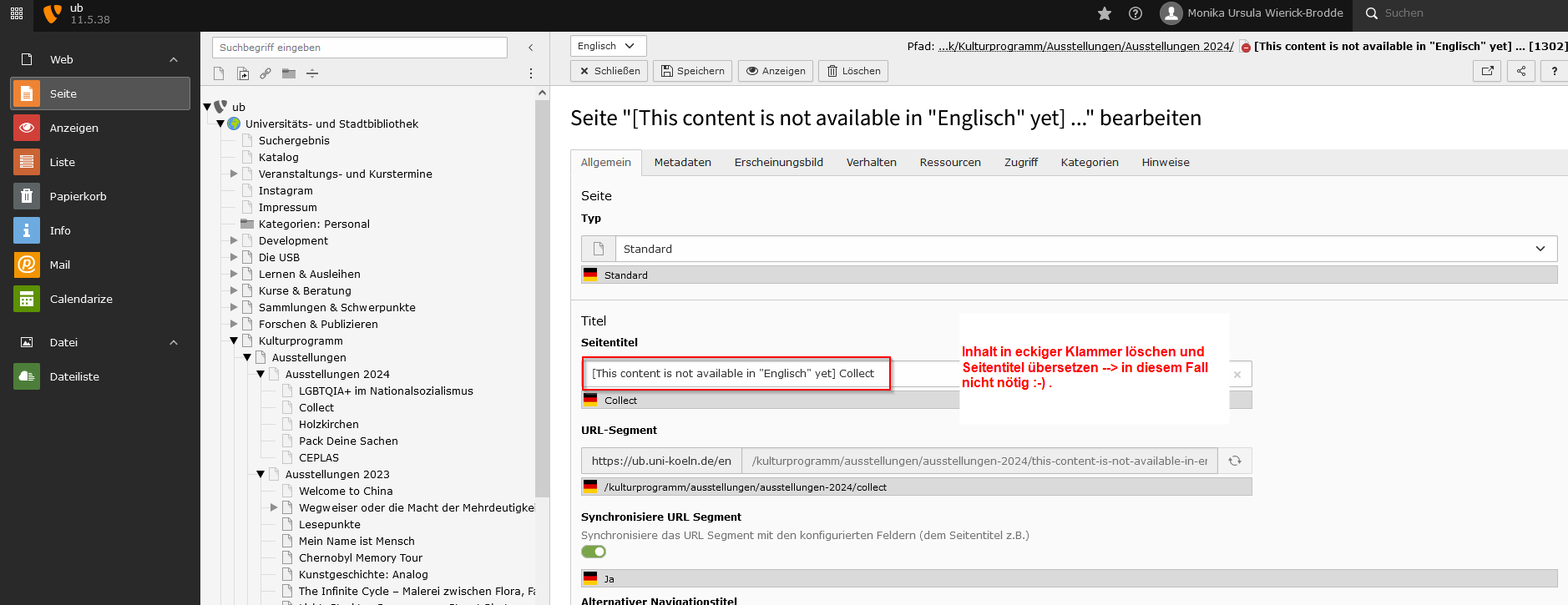Click the URL-Segment path input field

click(979, 461)
